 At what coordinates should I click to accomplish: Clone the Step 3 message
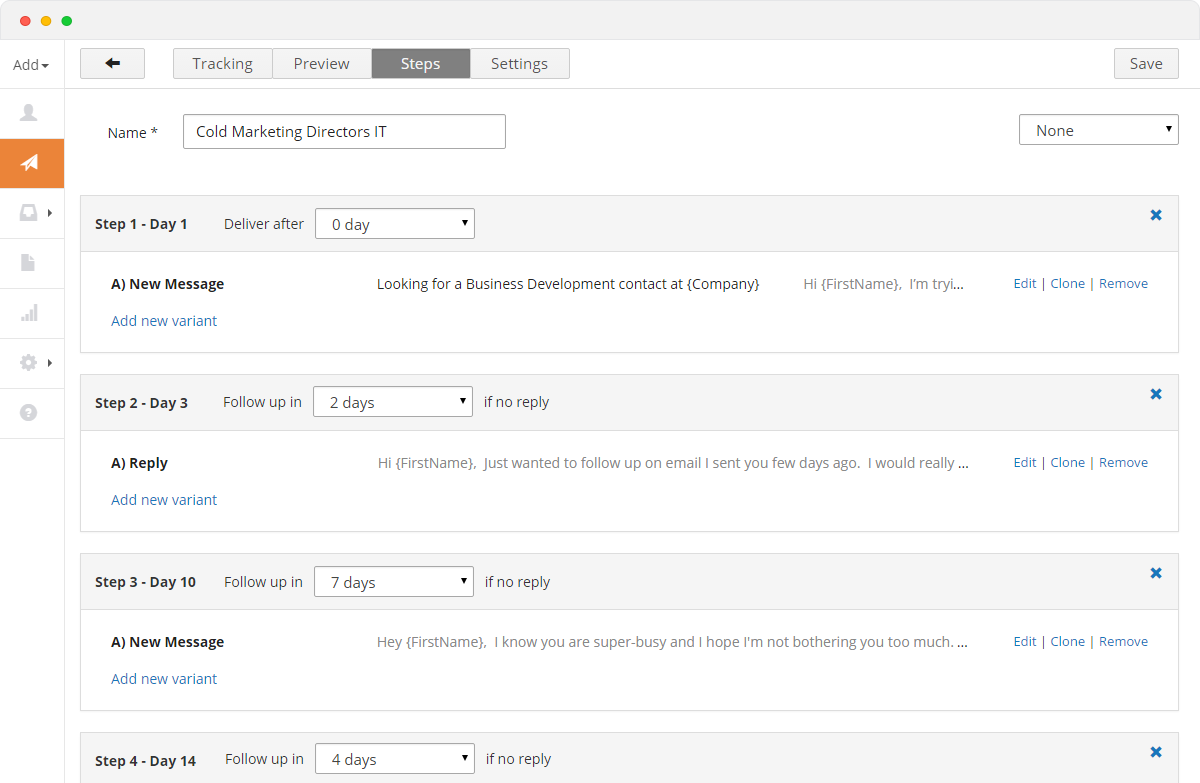[x=1067, y=641]
